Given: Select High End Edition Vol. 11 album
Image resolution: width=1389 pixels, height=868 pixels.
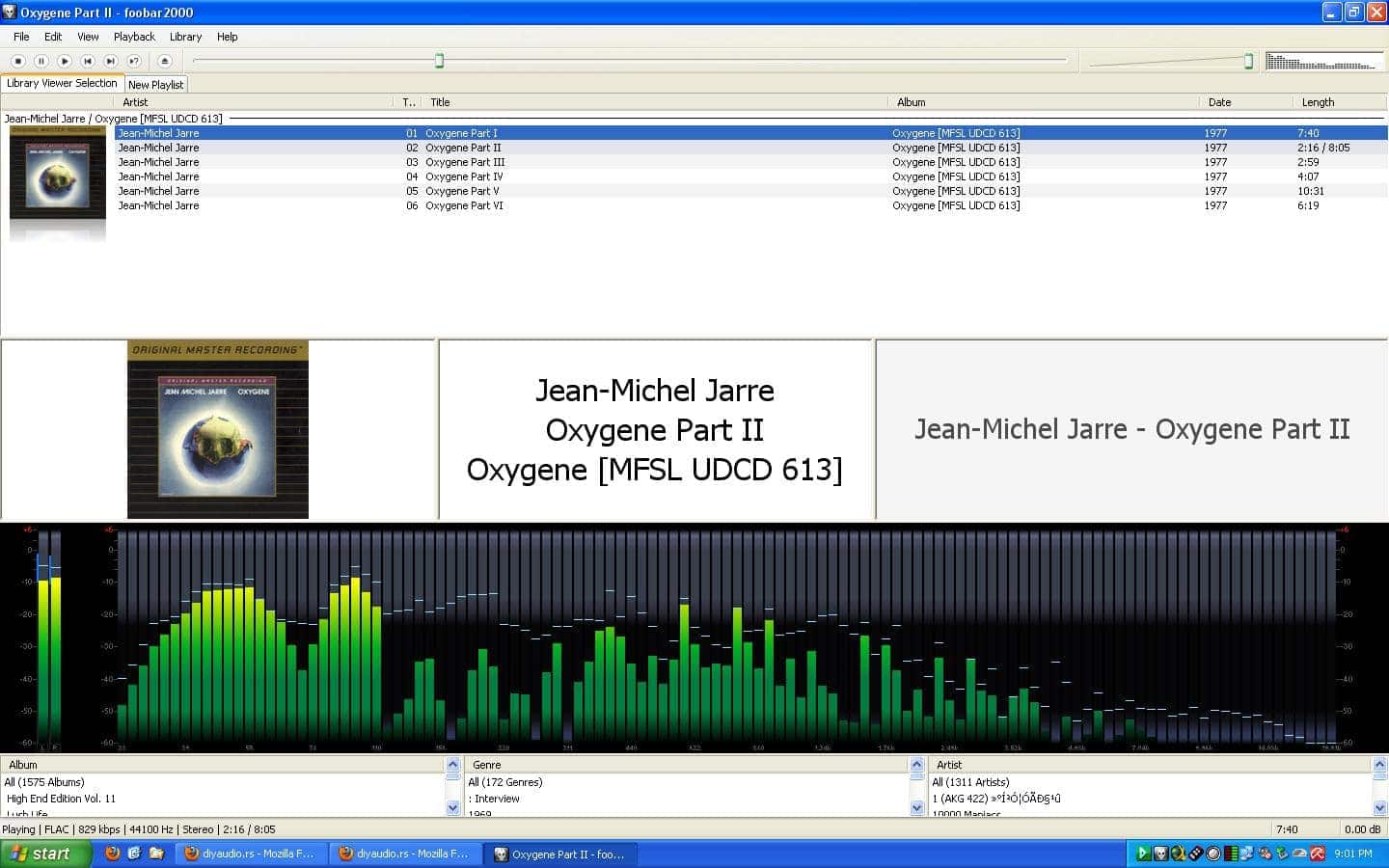Looking at the screenshot, I should (61, 799).
